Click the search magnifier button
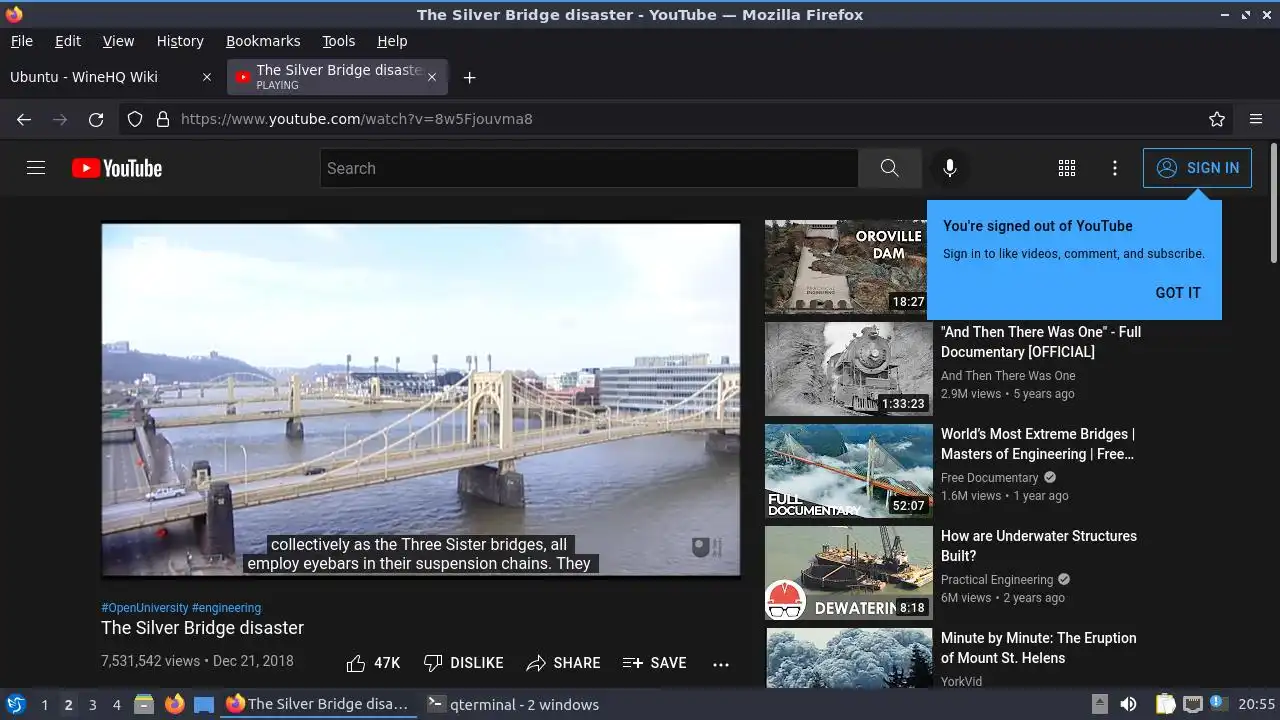Screen dimensions: 1280x720 coord(889,168)
